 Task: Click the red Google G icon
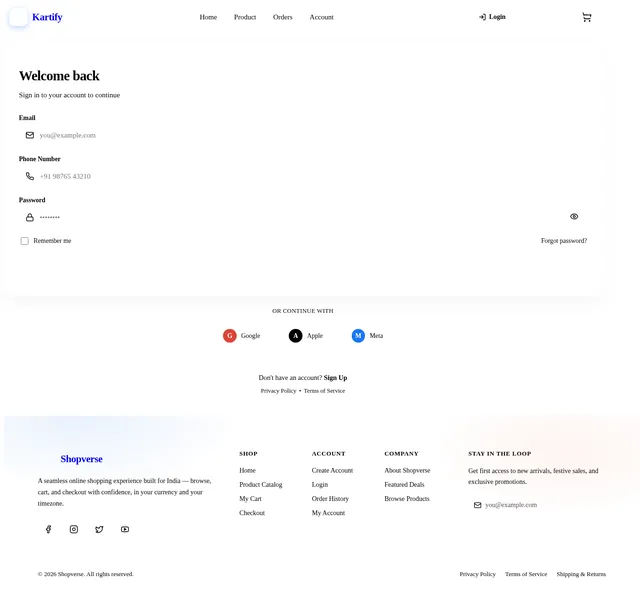click(x=230, y=336)
